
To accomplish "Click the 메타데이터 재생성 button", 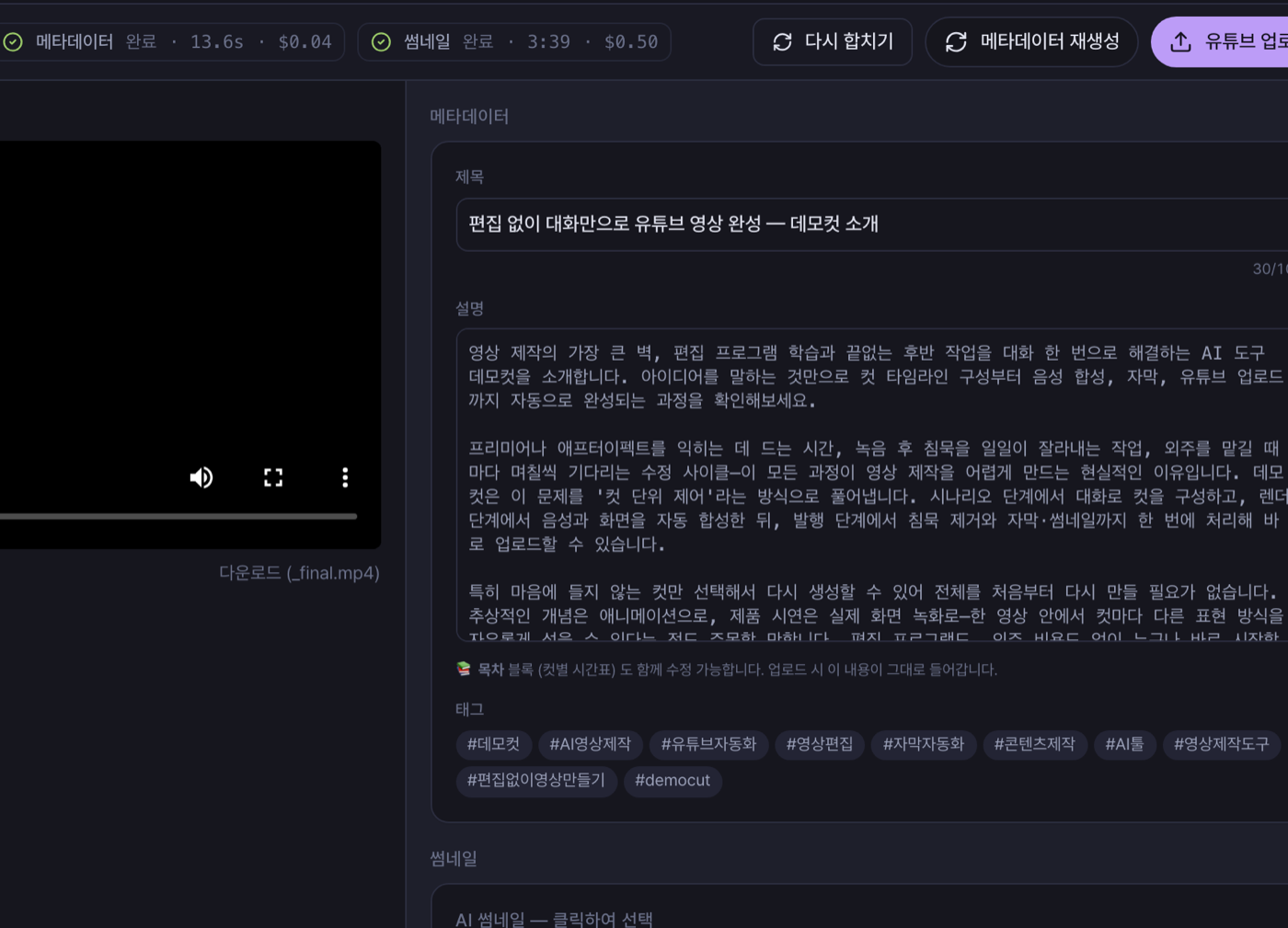I will click(x=1031, y=42).
